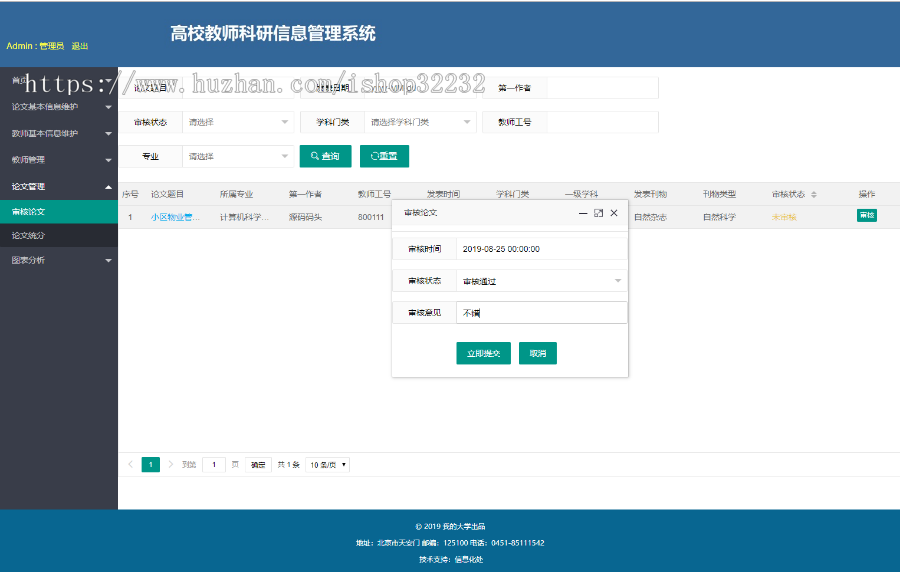Collapse the 论文管理 sidebar menu
Screen dimensions: 900x572
pos(59,186)
